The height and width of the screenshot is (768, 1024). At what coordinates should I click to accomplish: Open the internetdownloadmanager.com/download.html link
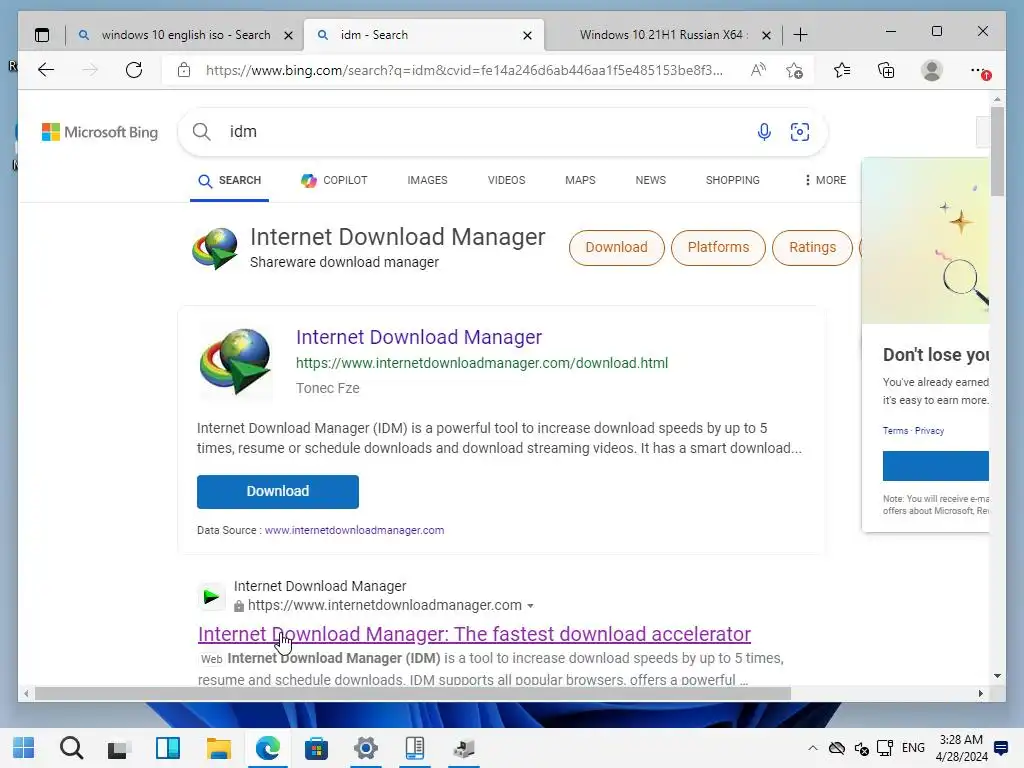[x=482, y=363]
